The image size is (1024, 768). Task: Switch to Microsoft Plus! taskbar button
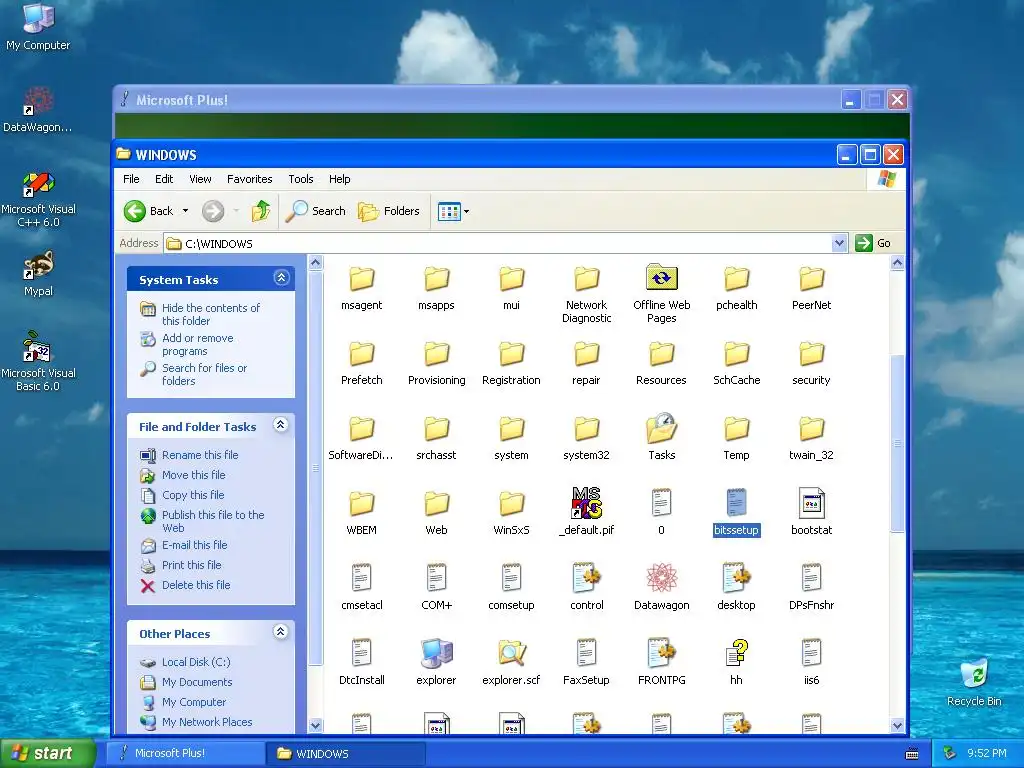click(x=185, y=753)
